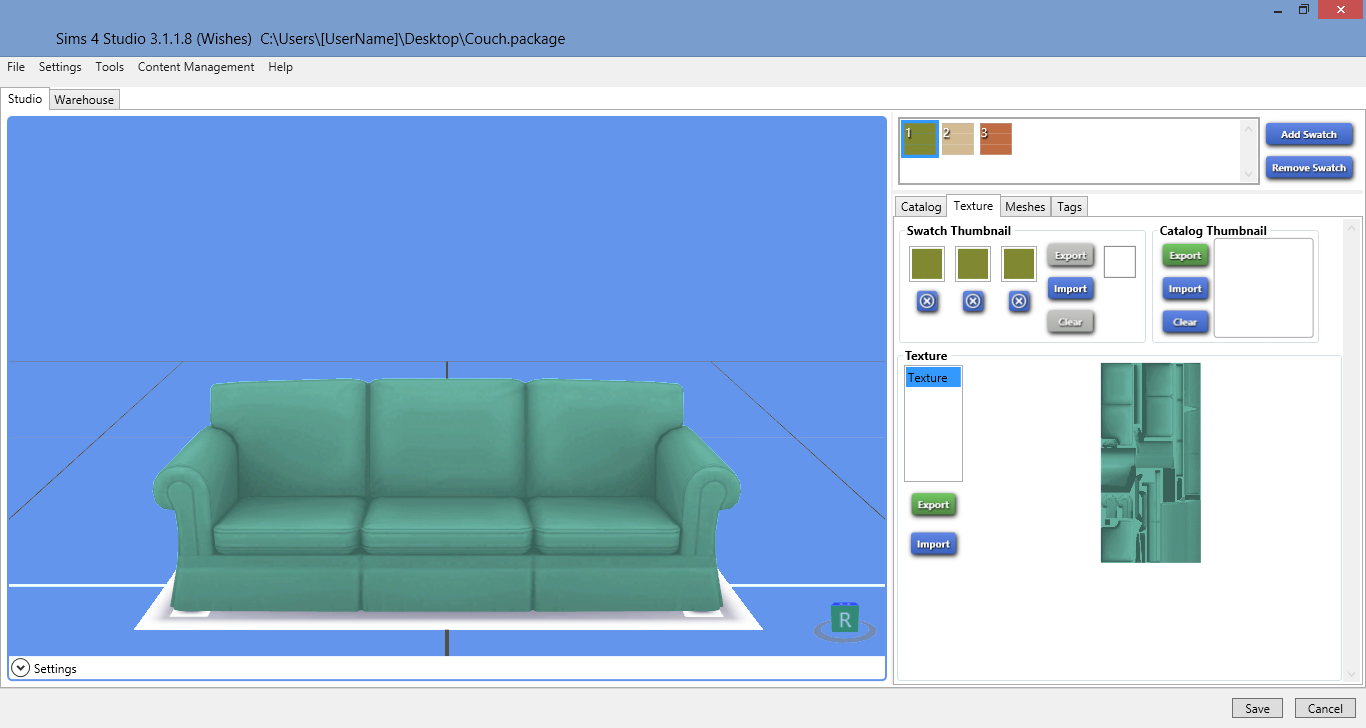Switch to the Studio tab
1366x728 pixels.
(x=25, y=99)
